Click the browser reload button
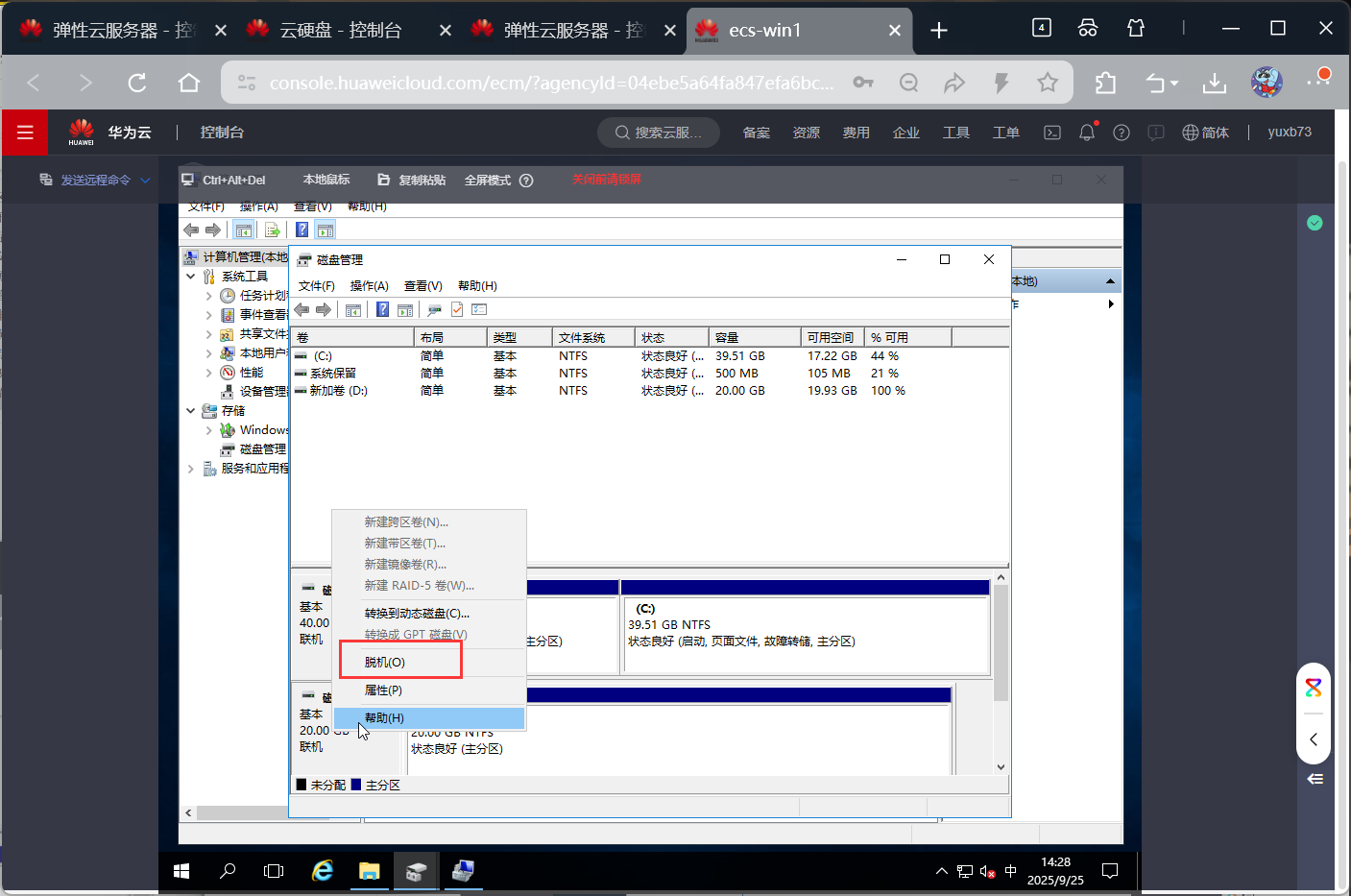This screenshot has height=896, width=1351. [137, 84]
